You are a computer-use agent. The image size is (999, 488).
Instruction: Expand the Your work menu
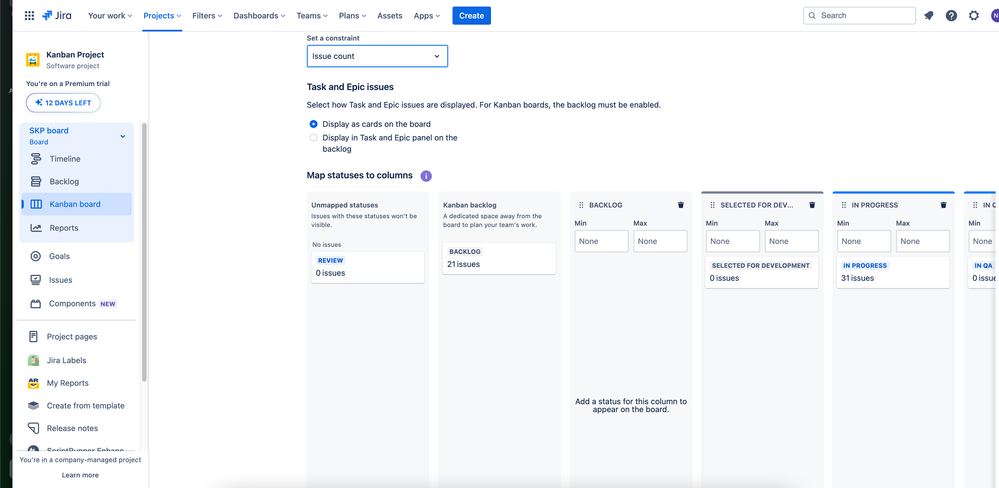tap(110, 16)
